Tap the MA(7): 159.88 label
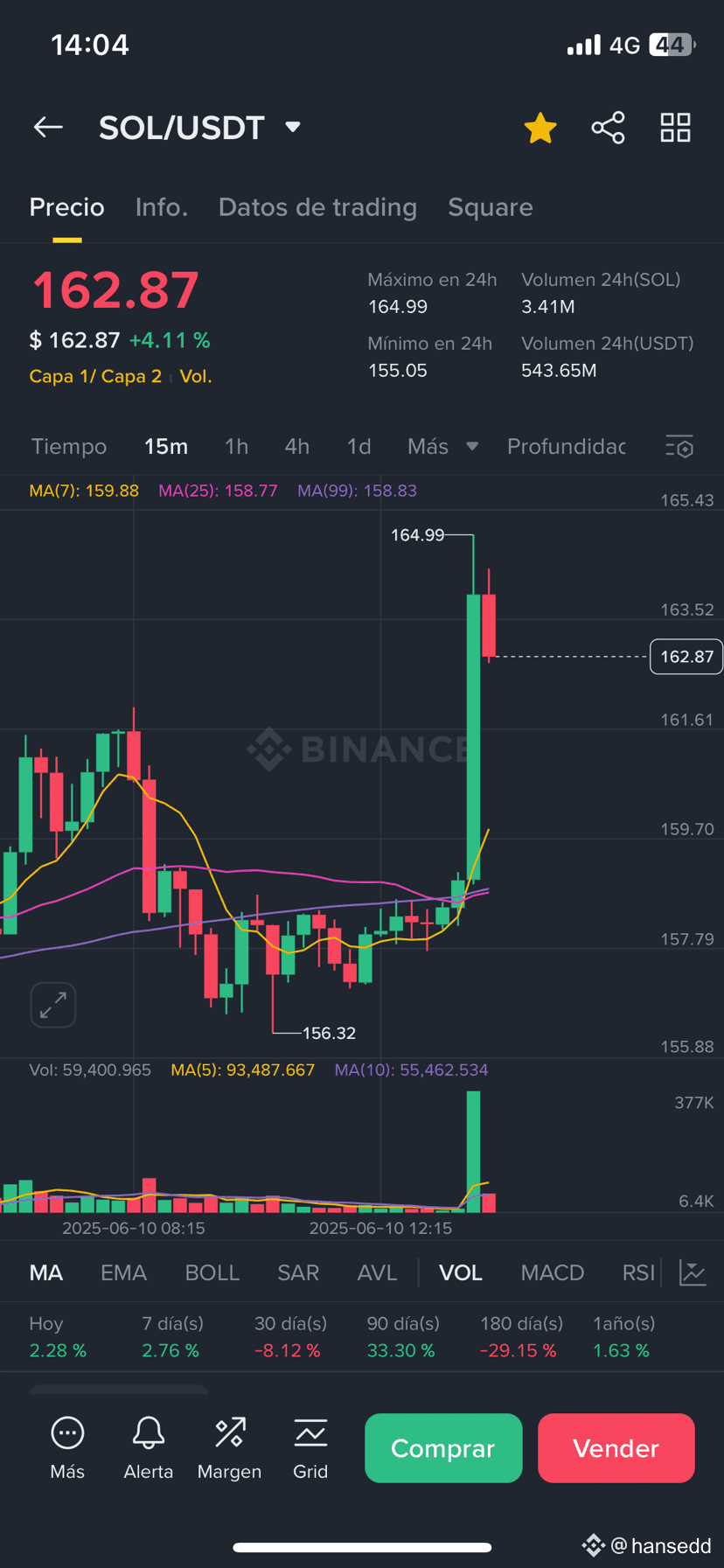Image resolution: width=724 pixels, height=1568 pixels. [84, 491]
